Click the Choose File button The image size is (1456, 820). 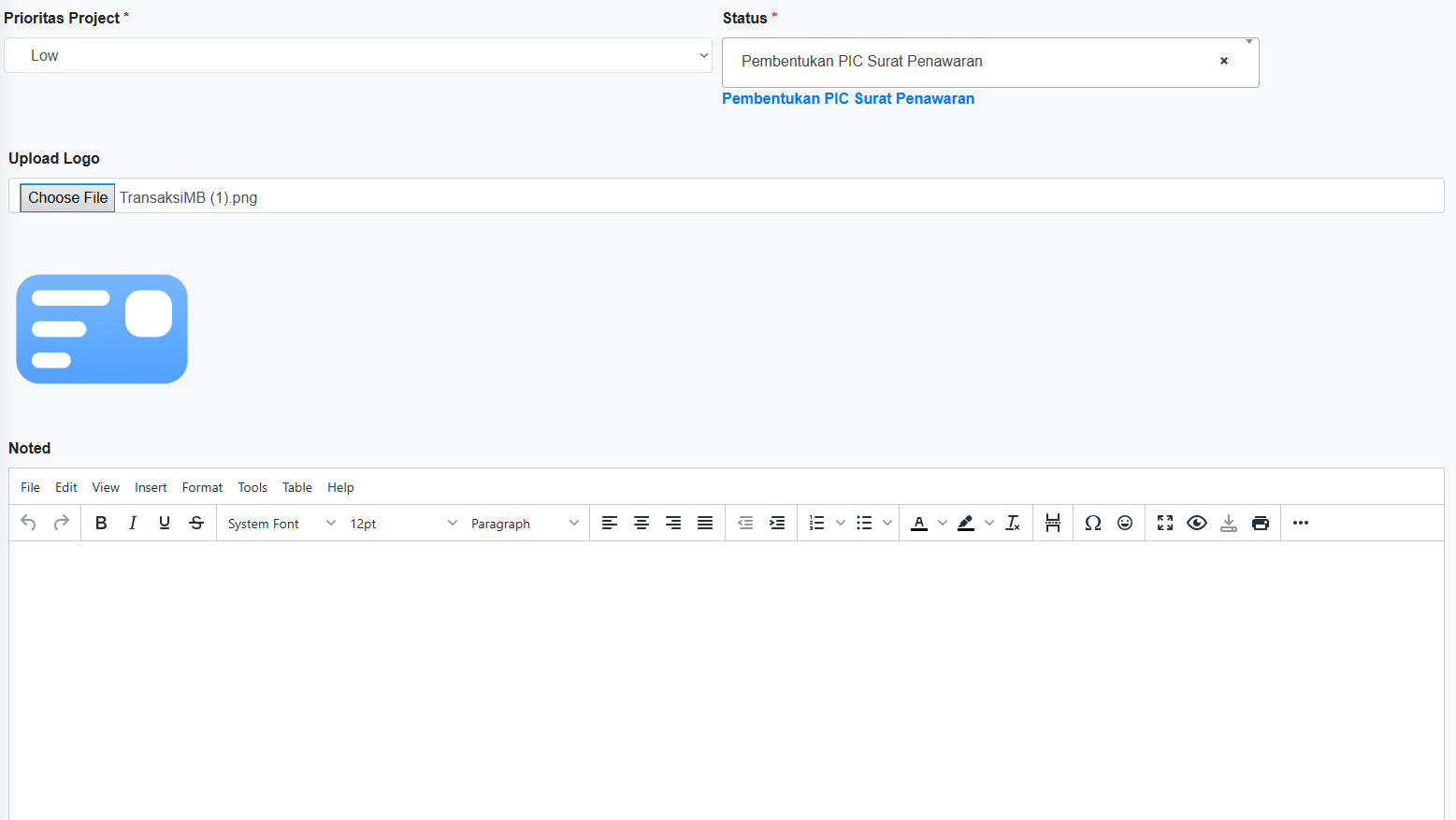click(67, 197)
